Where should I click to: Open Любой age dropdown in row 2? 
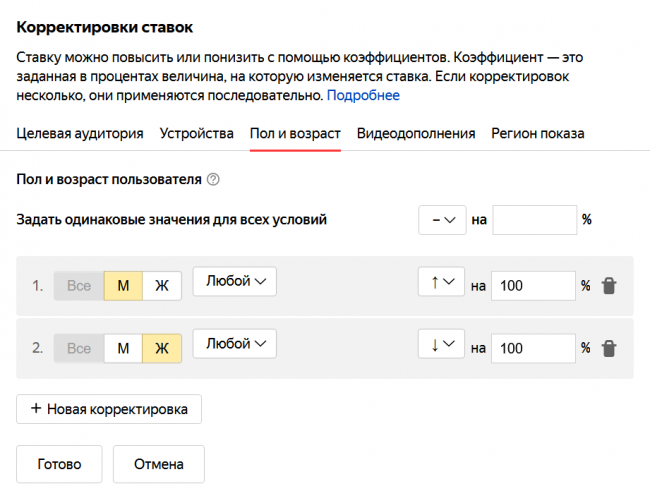[x=234, y=344]
